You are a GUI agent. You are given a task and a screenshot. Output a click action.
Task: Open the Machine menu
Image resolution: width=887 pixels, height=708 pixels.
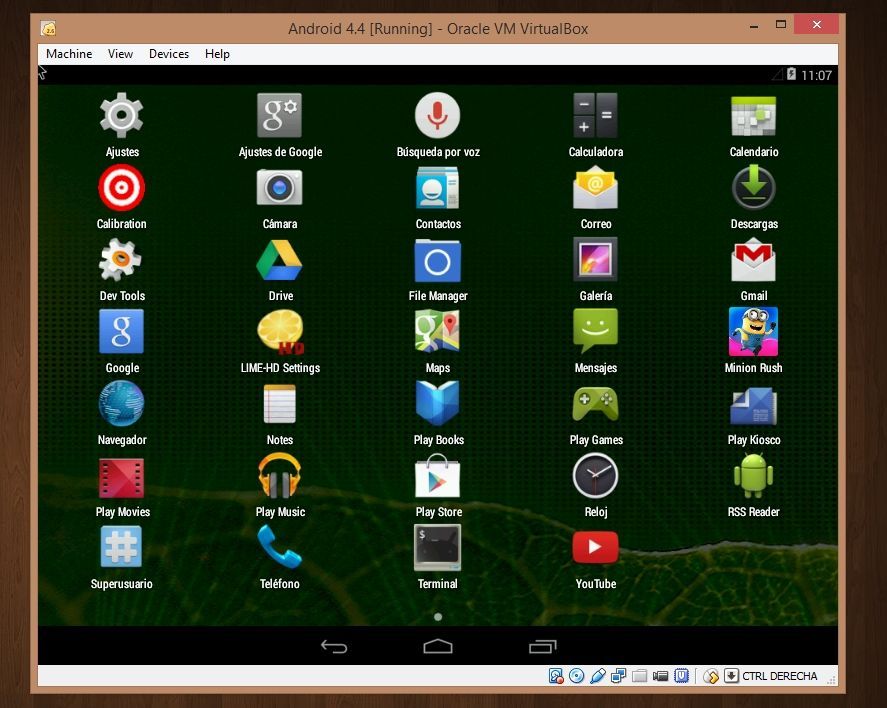click(x=69, y=54)
